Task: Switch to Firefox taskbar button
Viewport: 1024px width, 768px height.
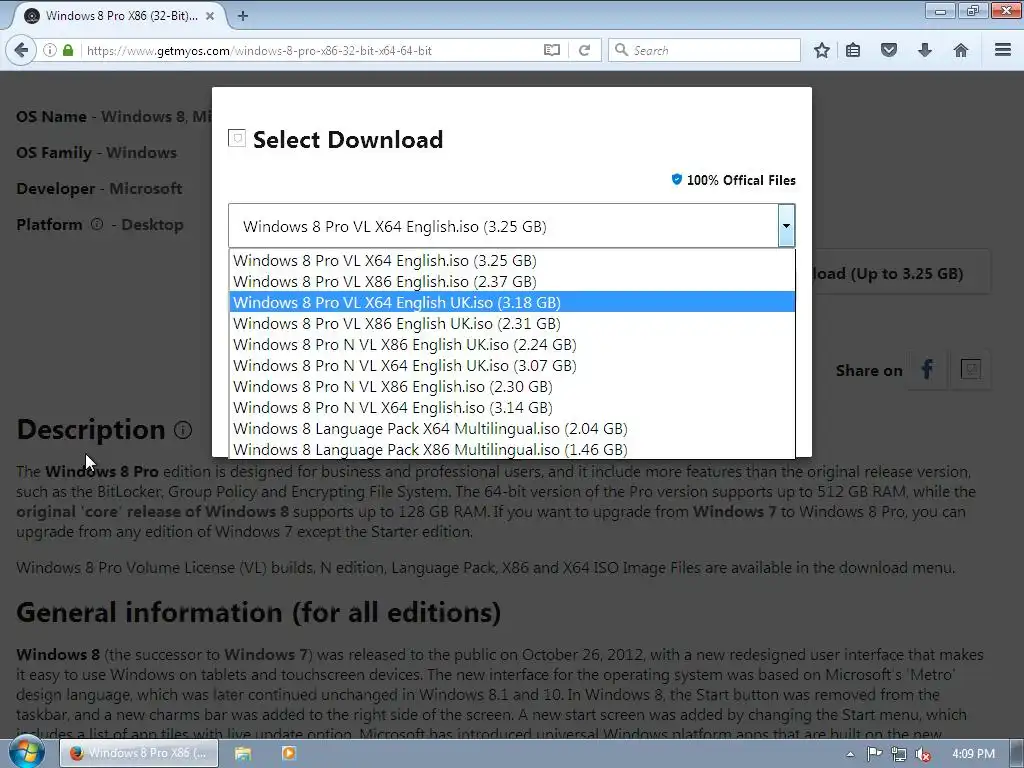Action: point(139,753)
